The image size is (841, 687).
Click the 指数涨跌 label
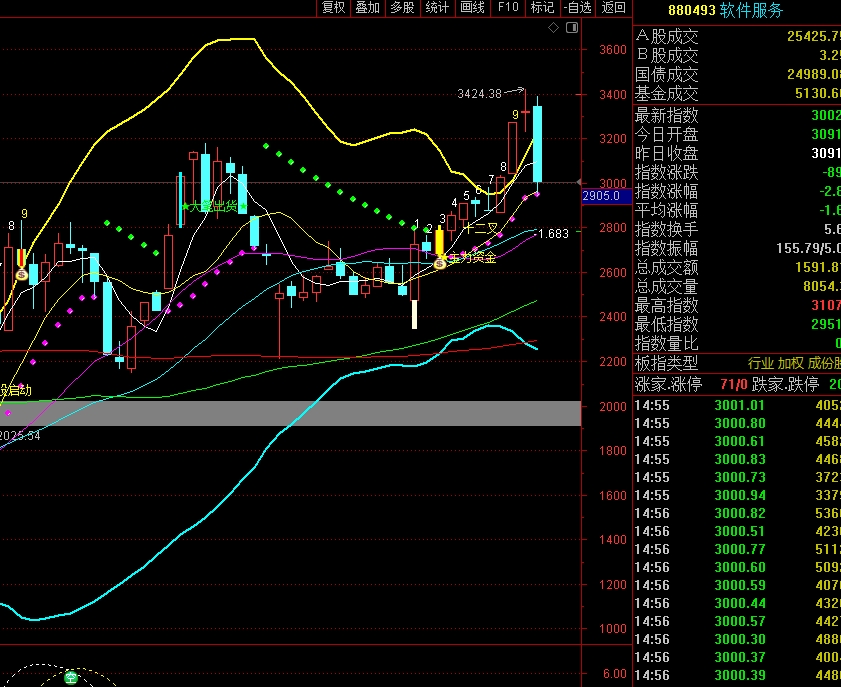click(x=667, y=172)
